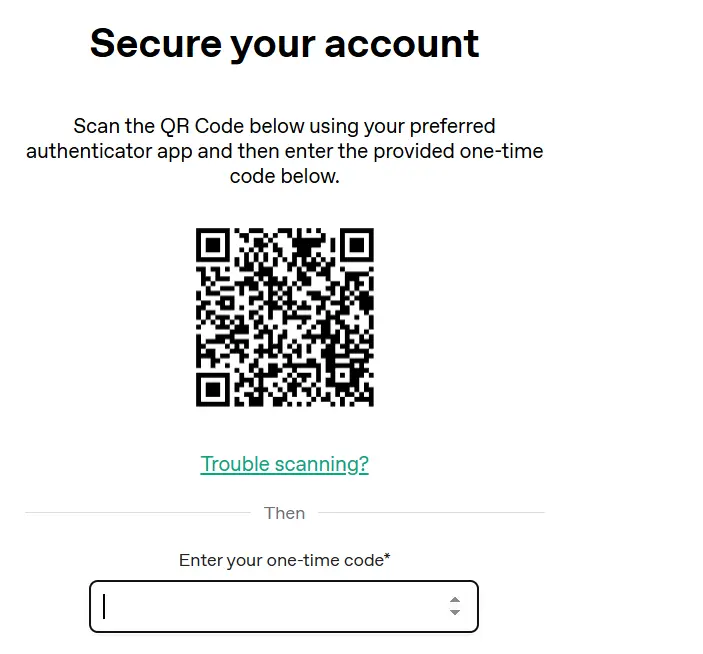Click the "Enter your one-time code*" label
This screenshot has width=703, height=654.
tap(284, 560)
